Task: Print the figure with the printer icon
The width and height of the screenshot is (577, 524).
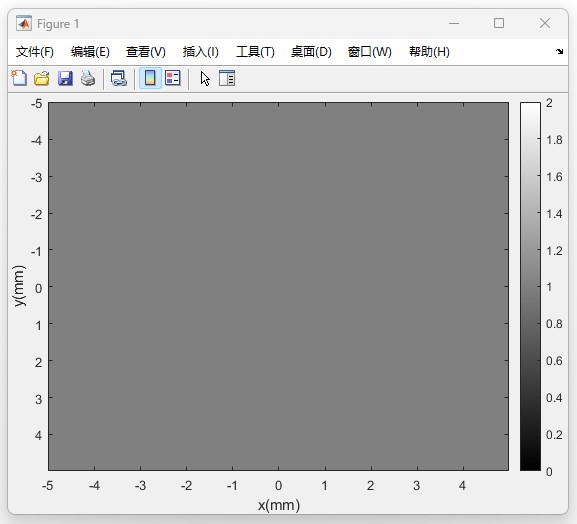Action: click(x=88, y=78)
